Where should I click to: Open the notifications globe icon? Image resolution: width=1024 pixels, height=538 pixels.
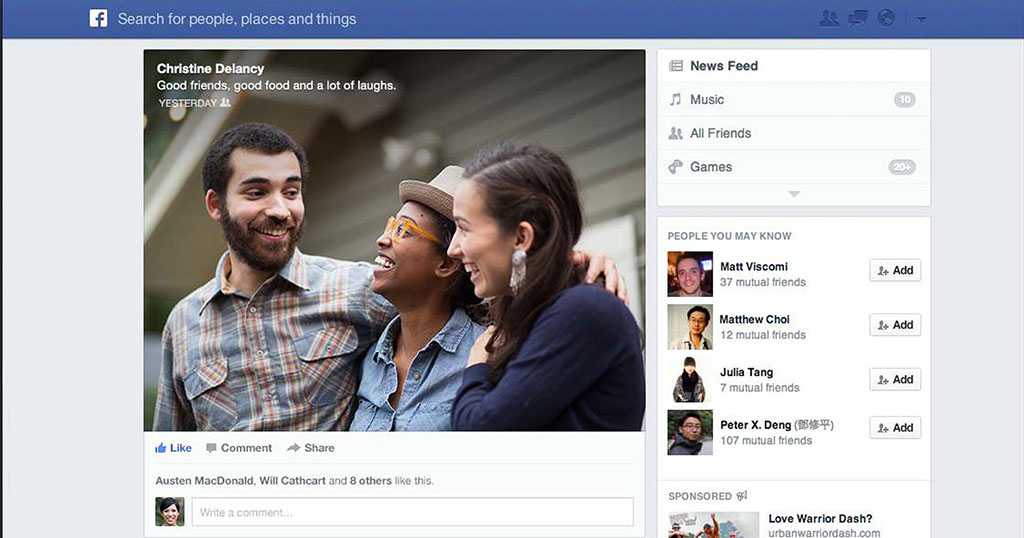click(886, 19)
